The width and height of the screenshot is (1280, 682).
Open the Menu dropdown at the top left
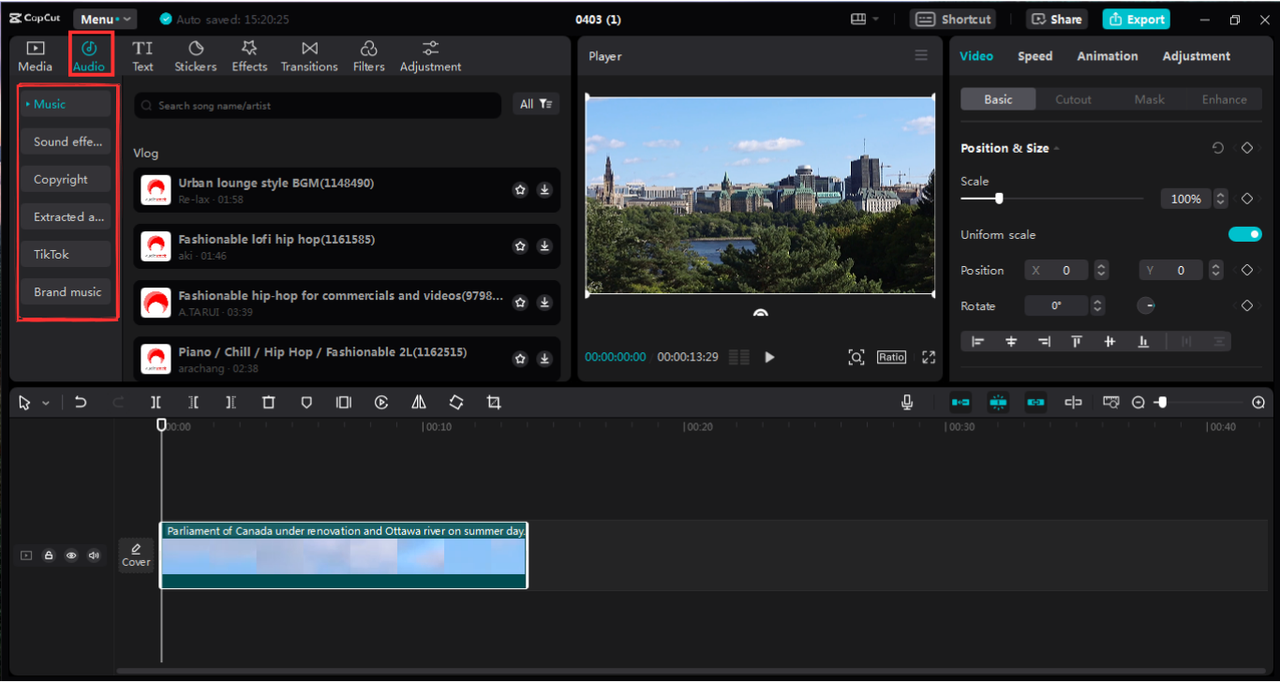coord(105,18)
